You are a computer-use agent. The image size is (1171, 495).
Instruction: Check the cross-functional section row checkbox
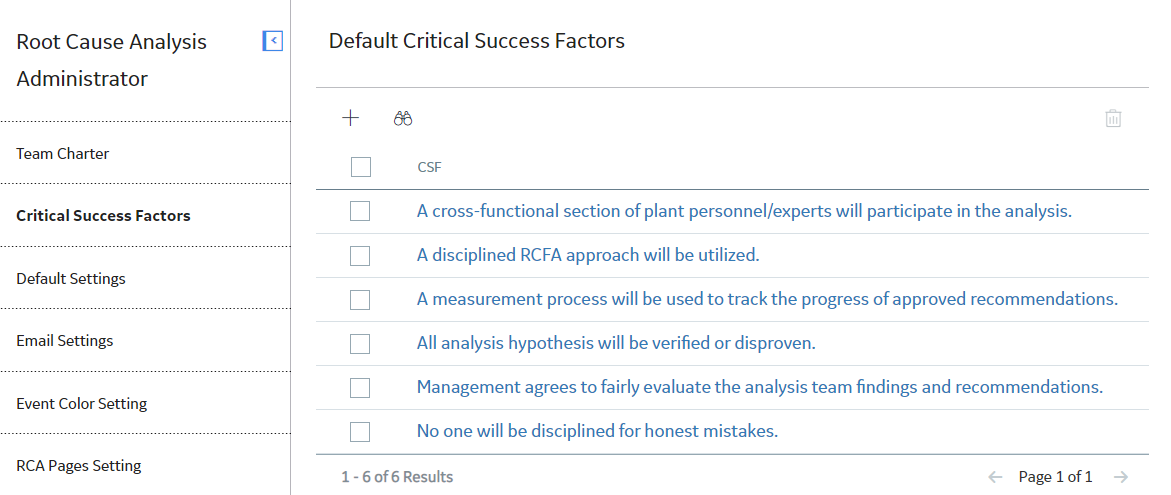360,211
